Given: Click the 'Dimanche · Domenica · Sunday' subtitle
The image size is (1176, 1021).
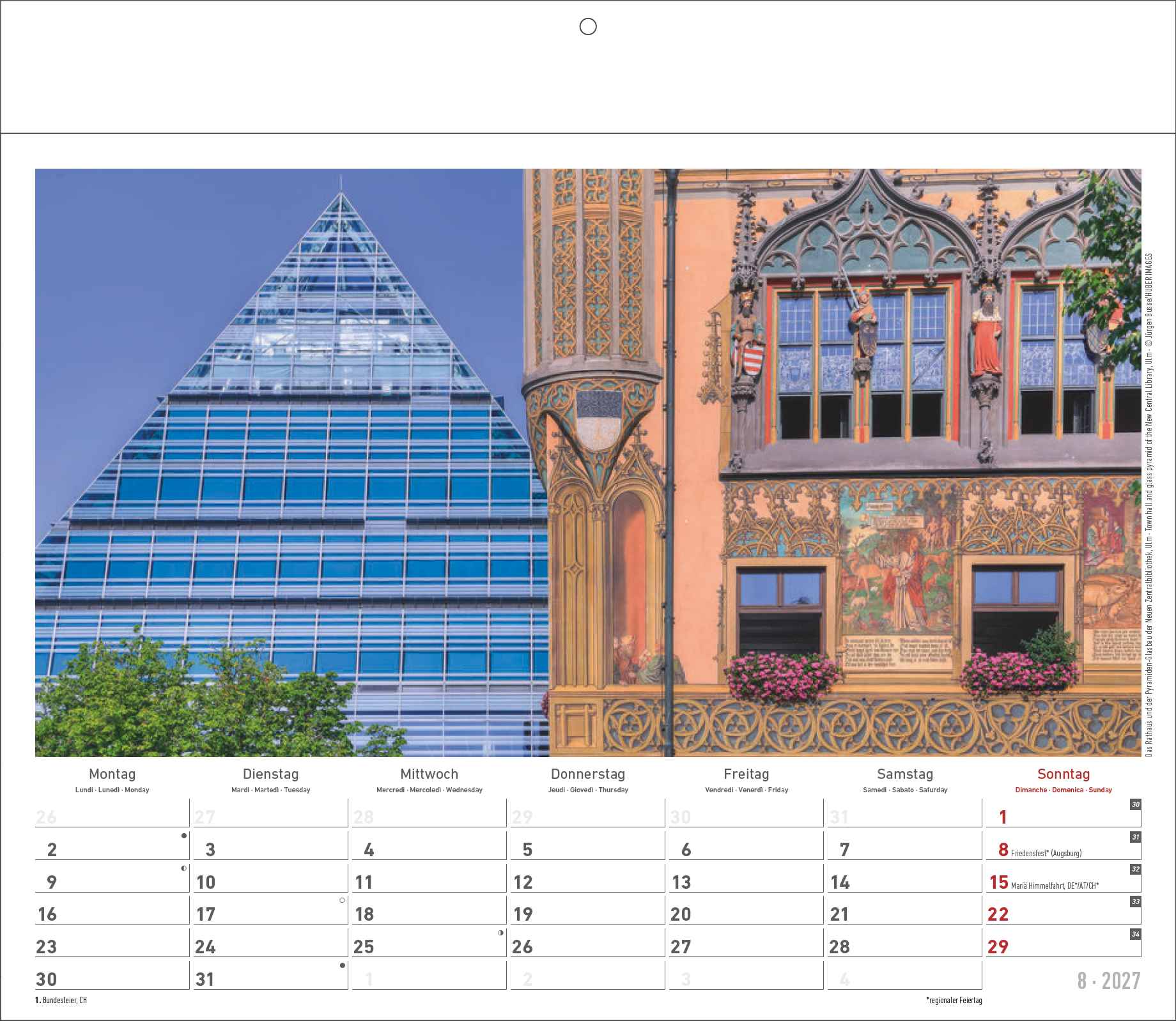Looking at the screenshot, I should tap(1064, 790).
